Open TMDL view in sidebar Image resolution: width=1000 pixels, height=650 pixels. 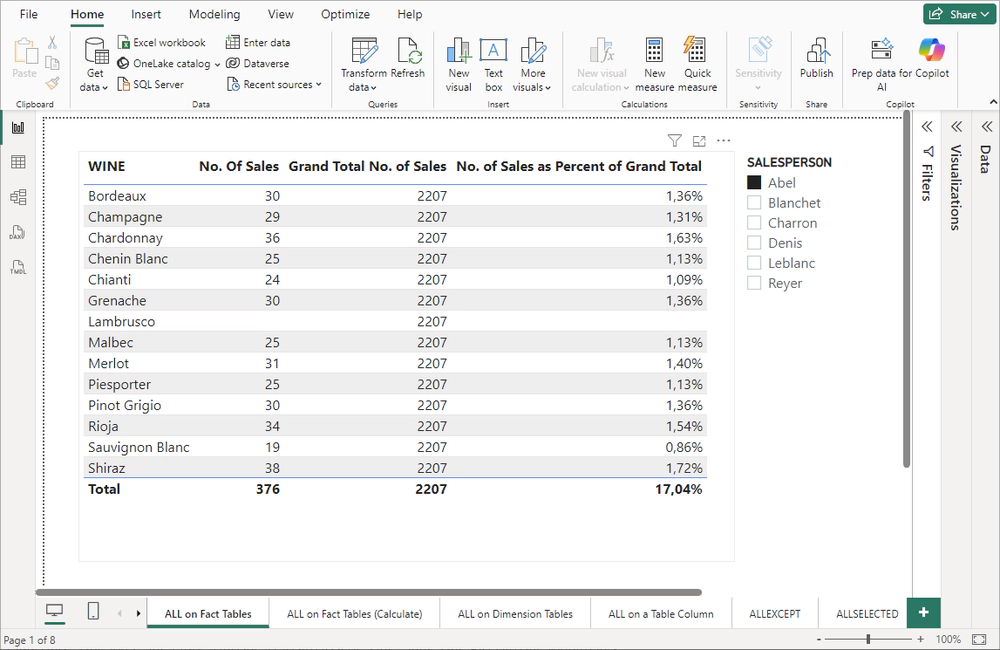(18, 267)
